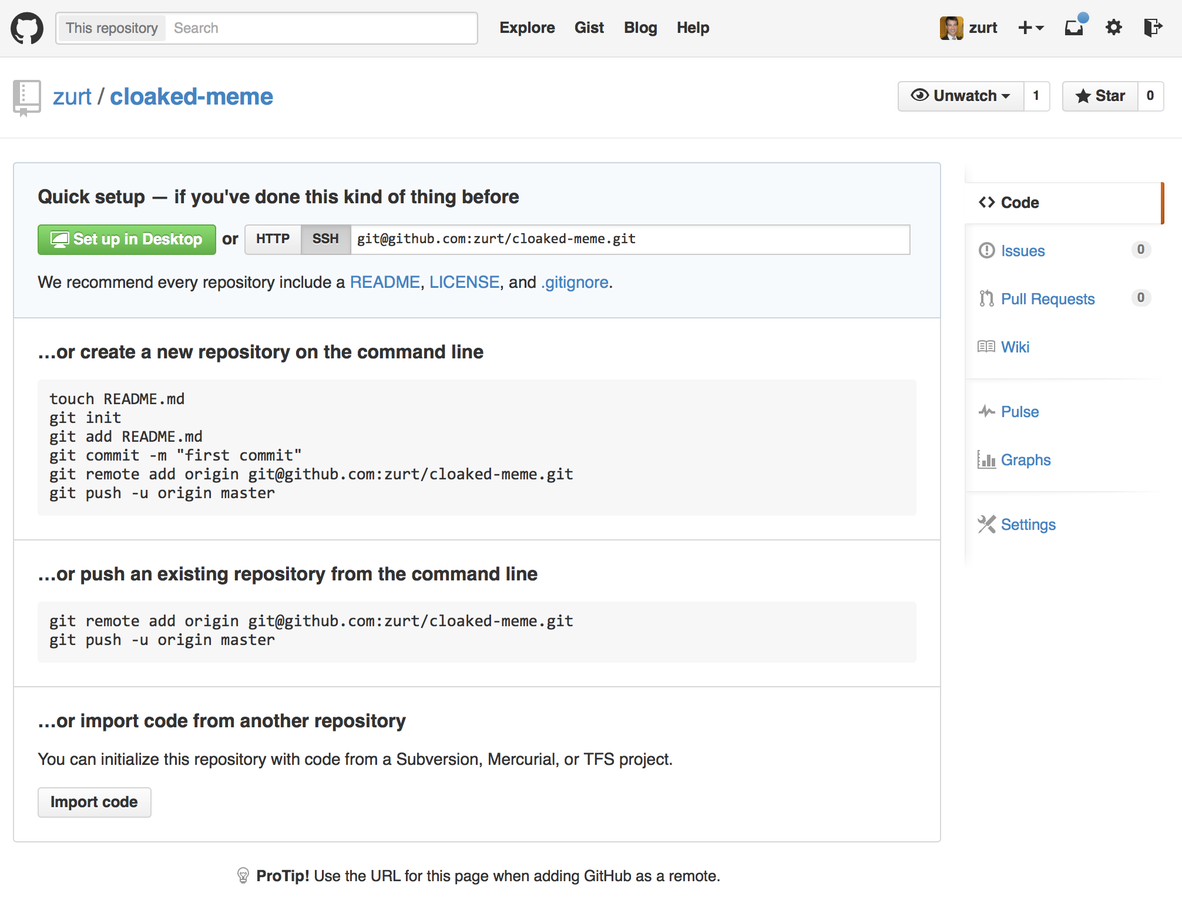Focus the Search input field

click(320, 28)
